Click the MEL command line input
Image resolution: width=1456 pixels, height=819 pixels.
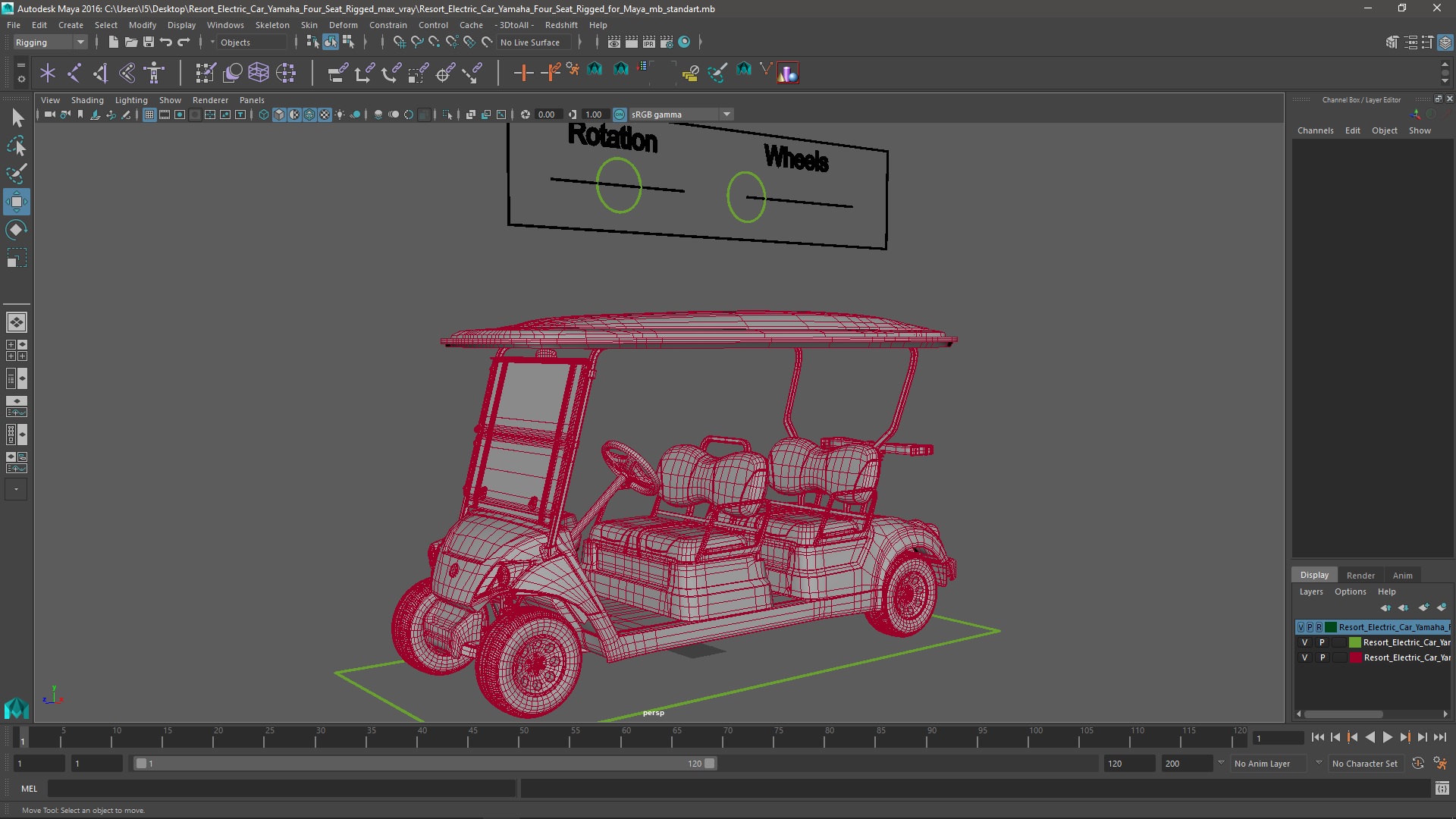click(x=281, y=789)
